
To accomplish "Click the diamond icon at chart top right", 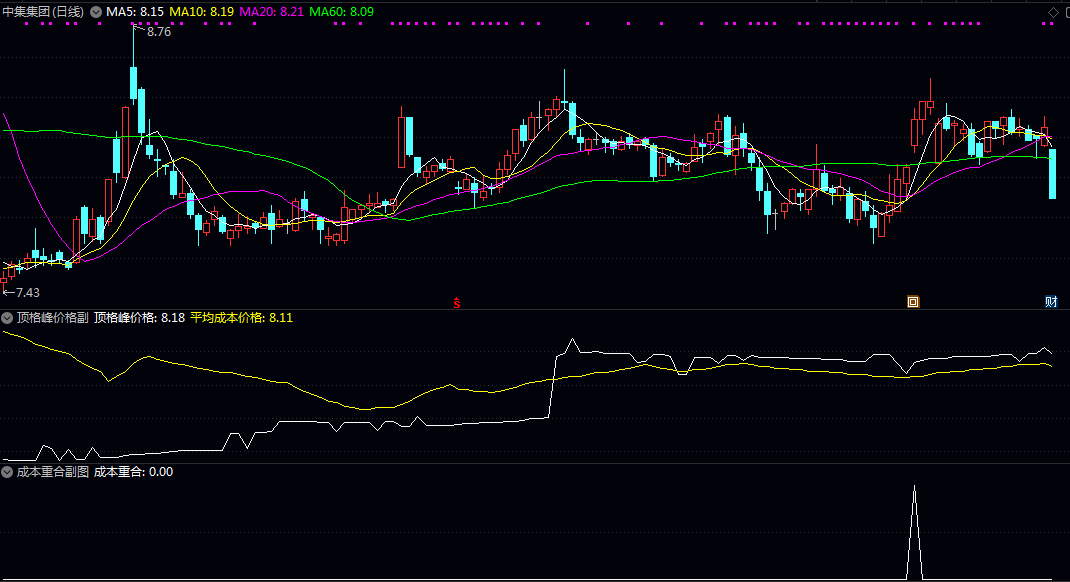I will [x=1052, y=12].
